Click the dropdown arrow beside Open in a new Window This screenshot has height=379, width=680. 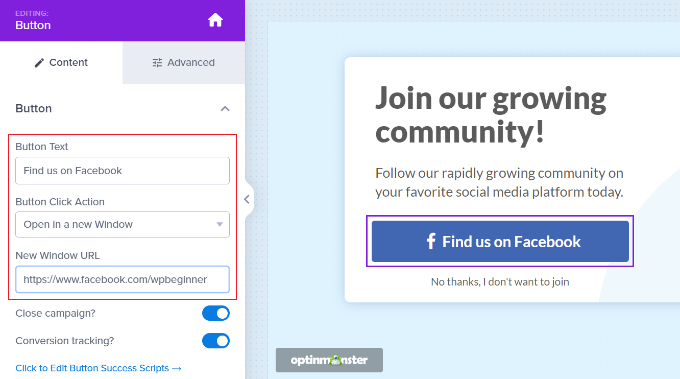pyautogui.click(x=219, y=225)
